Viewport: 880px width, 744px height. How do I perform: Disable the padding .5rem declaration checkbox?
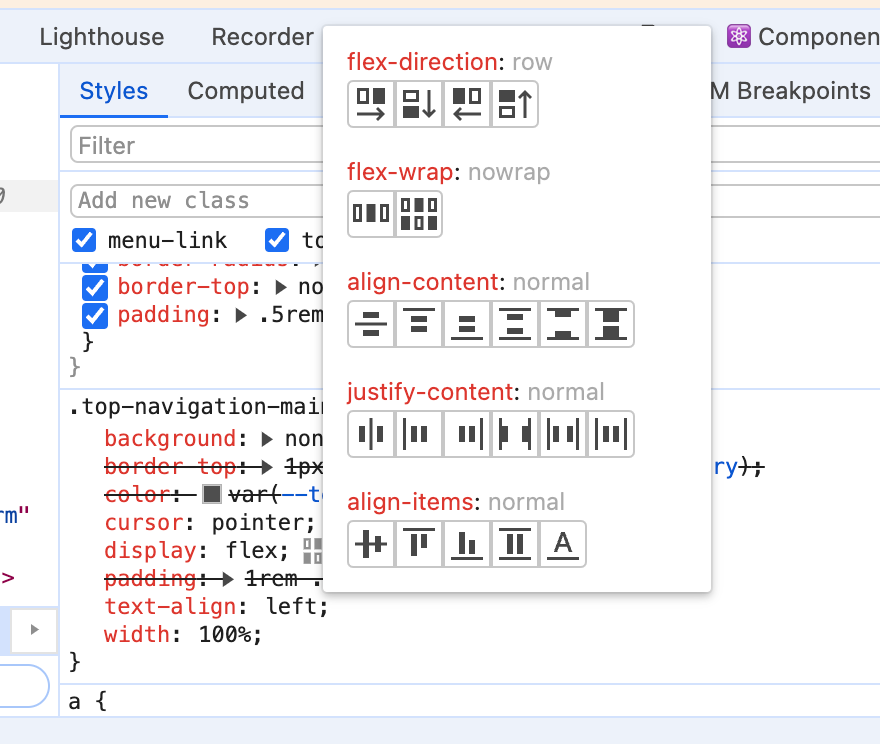[95, 315]
